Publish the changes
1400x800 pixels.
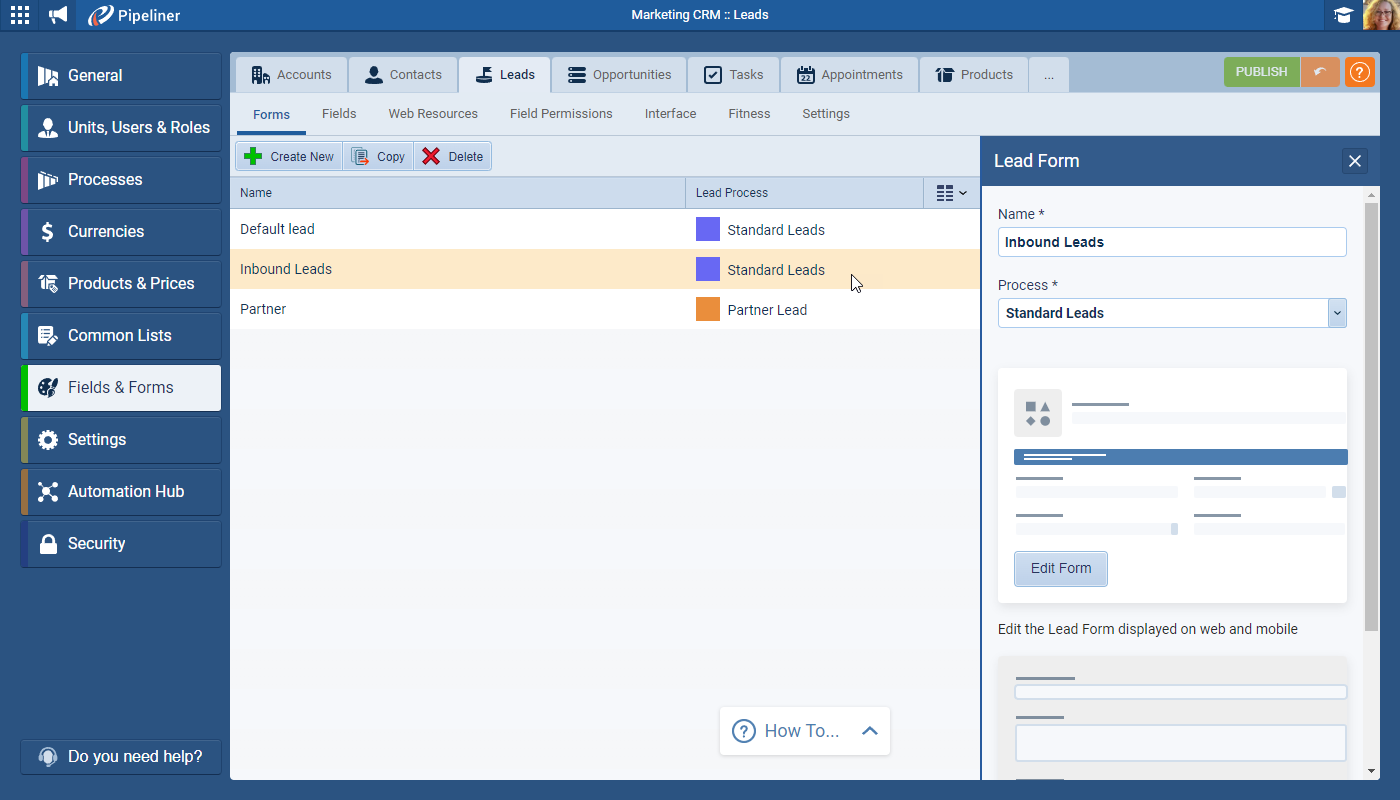pyautogui.click(x=1261, y=72)
